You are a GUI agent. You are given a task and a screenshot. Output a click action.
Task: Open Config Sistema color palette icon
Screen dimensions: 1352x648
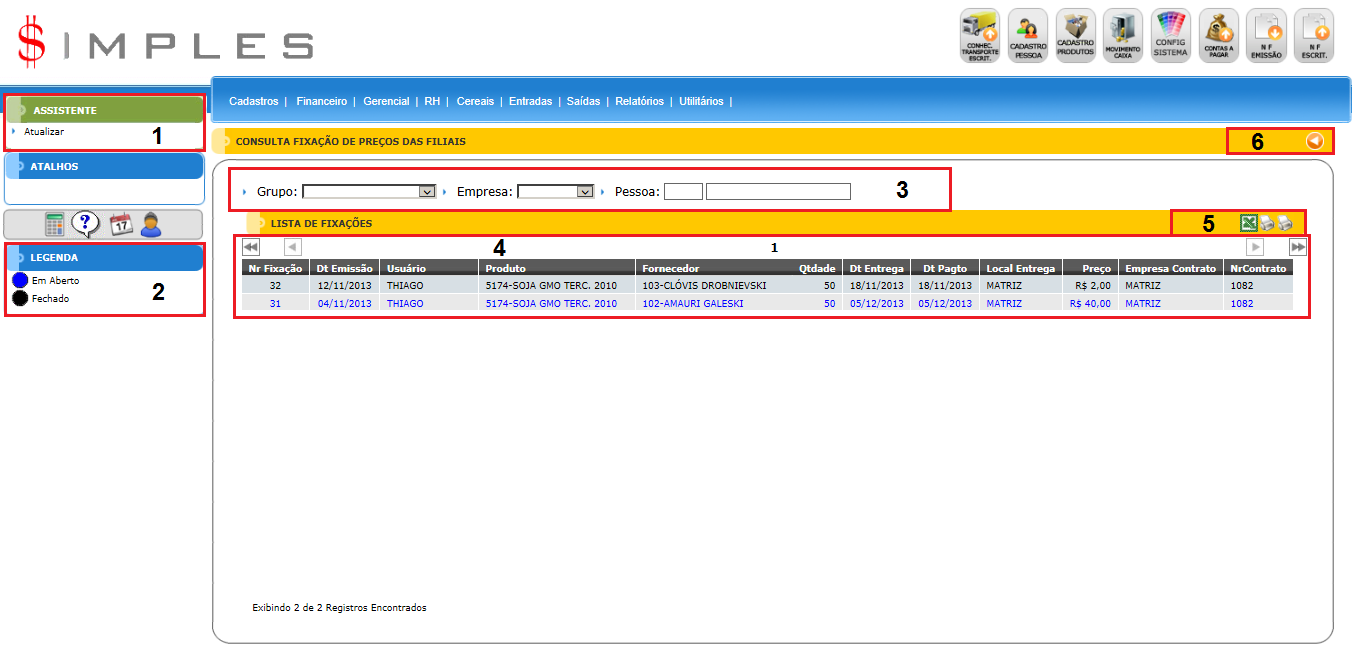tap(1170, 36)
